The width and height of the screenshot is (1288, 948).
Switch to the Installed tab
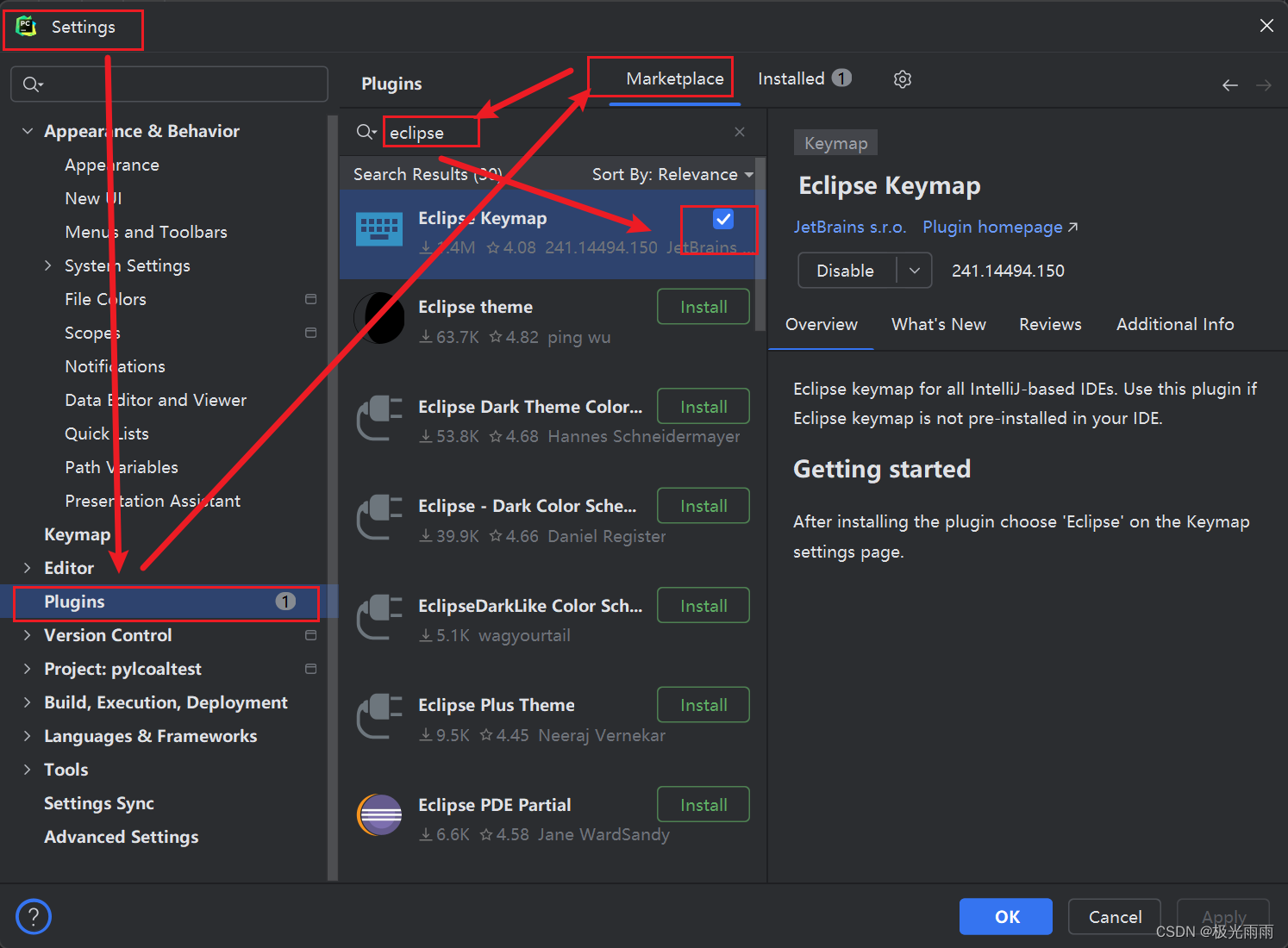791,78
